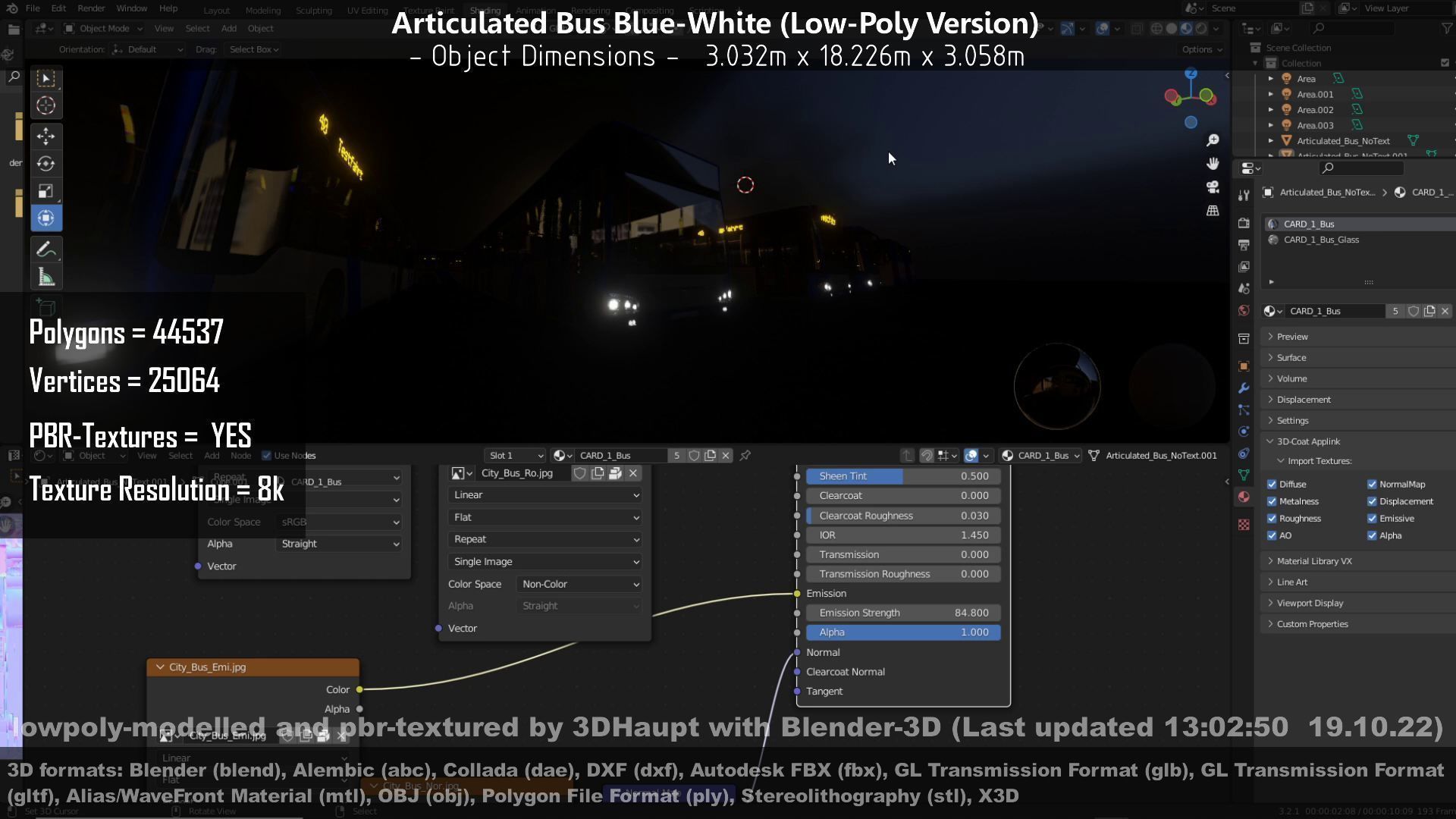Expand the Volume panel

coord(1357,378)
